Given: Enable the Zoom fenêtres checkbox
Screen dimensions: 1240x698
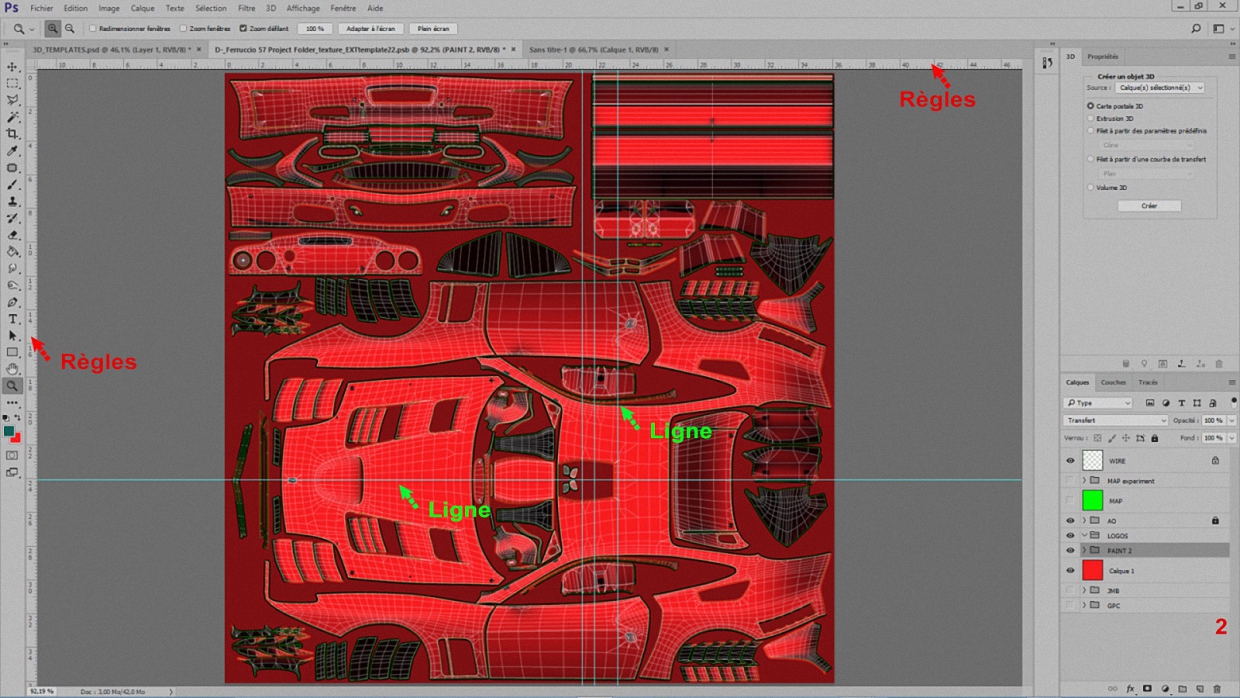Looking at the screenshot, I should click(183, 29).
